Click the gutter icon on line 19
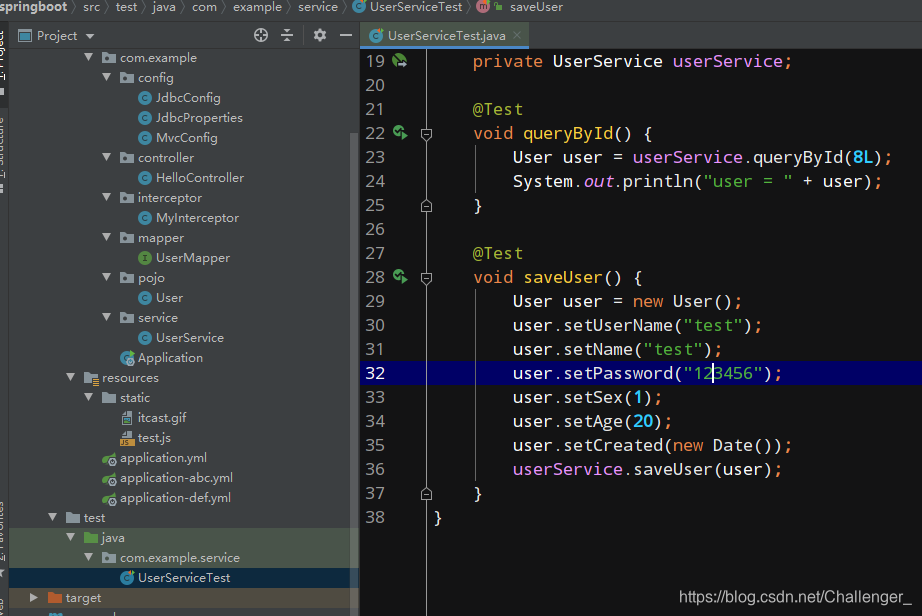The image size is (922, 616). (x=400, y=61)
